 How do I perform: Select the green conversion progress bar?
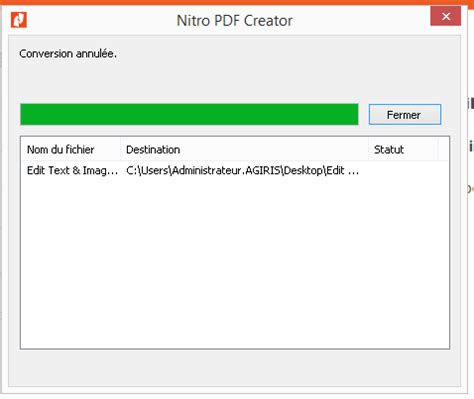[x=189, y=114]
